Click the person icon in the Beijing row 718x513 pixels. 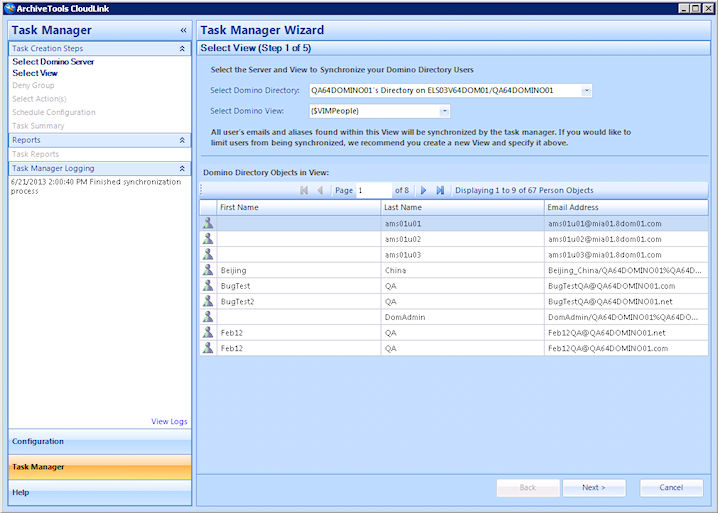coord(208,270)
